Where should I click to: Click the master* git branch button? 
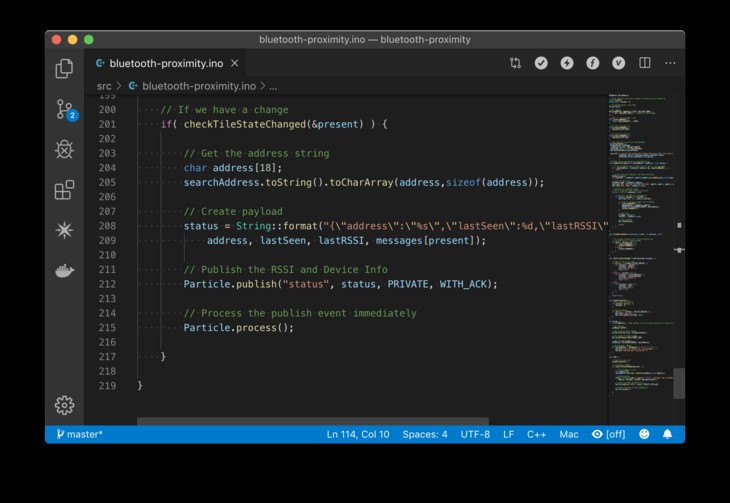[80, 435]
